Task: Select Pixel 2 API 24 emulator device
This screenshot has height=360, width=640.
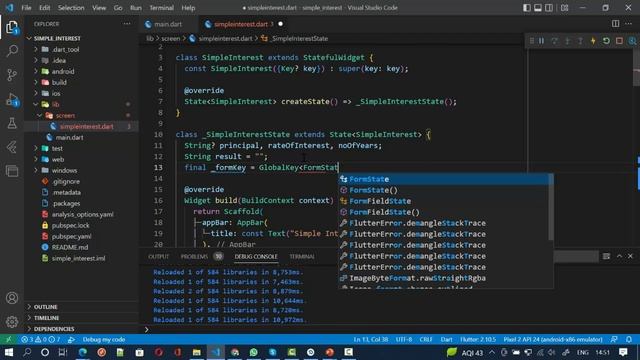Action: coord(553,340)
